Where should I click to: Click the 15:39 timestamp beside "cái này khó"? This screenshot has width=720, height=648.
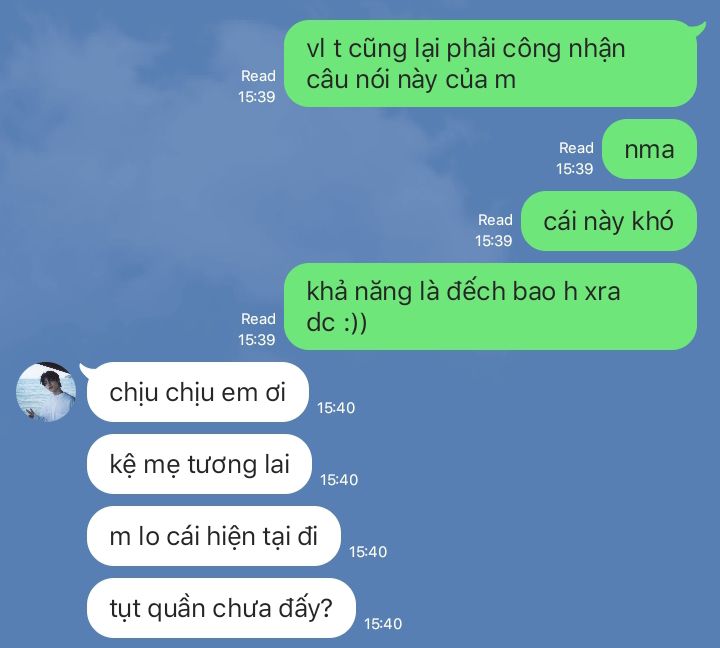tap(494, 241)
